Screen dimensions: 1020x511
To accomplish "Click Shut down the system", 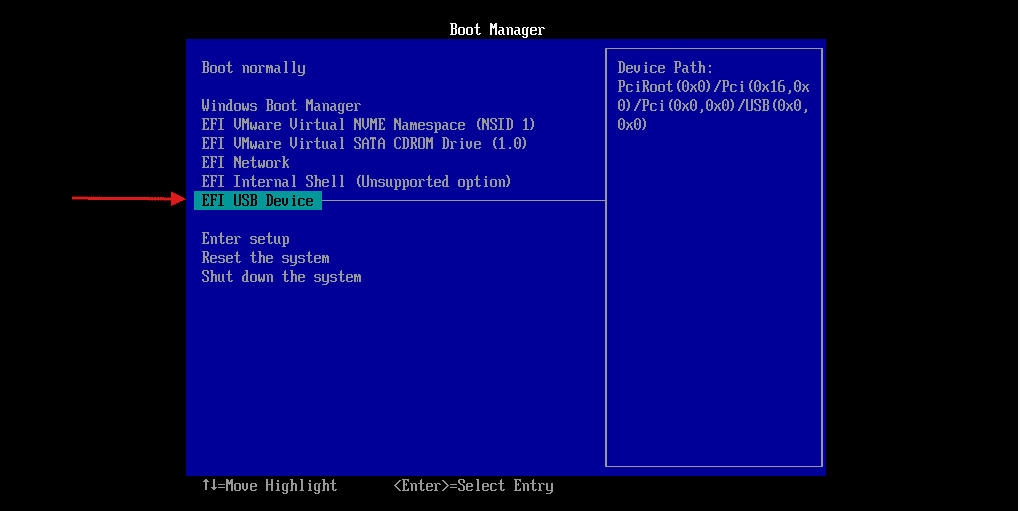I will click(281, 277).
